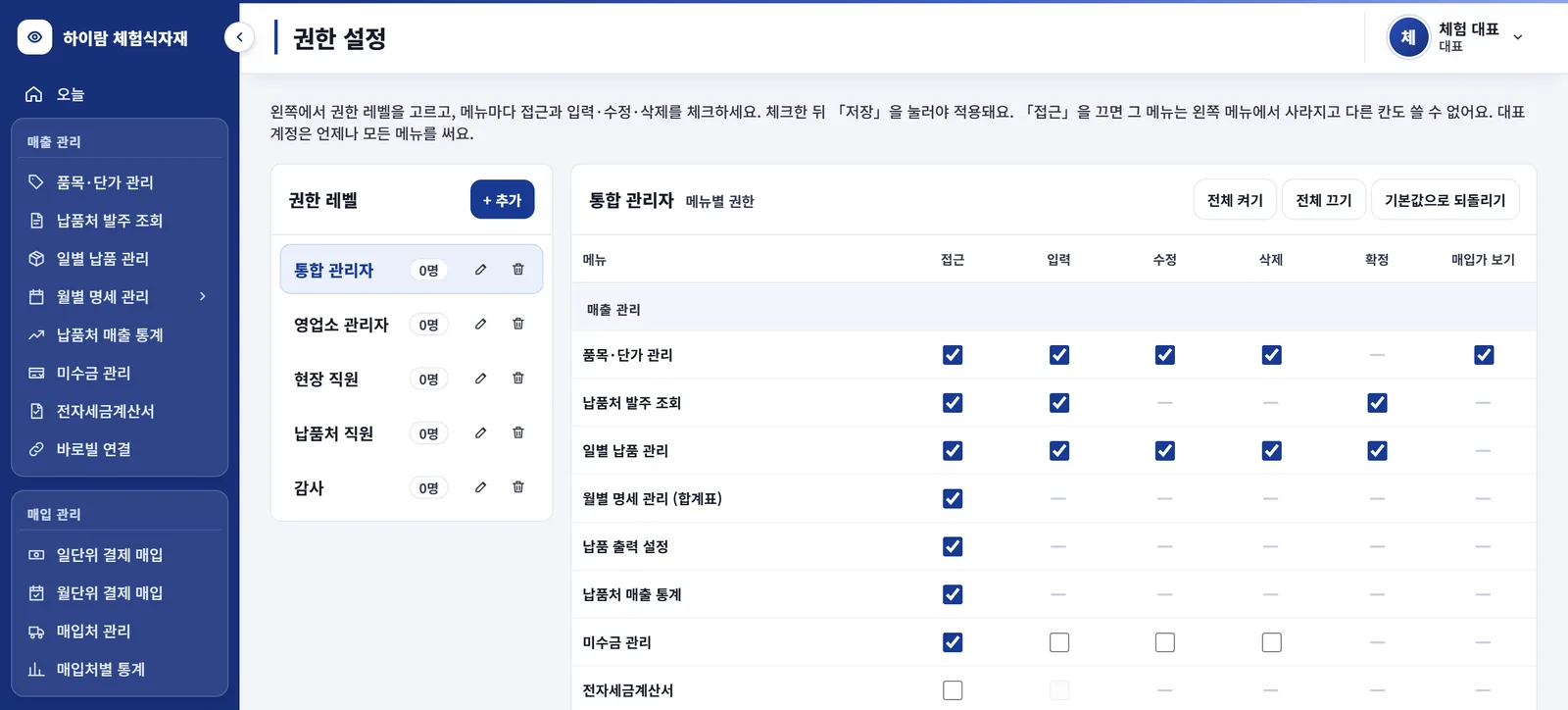The width and height of the screenshot is (1568, 710).
Task: Click the edit pencil for 현장 직원
Action: [480, 379]
